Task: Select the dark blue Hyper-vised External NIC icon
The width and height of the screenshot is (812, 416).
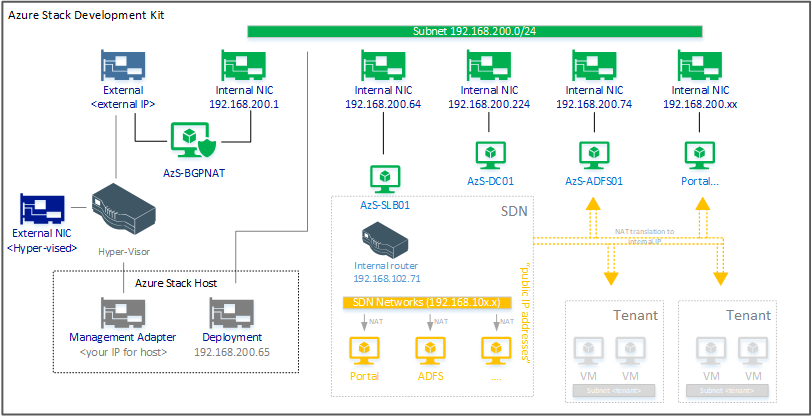Action: pyautogui.click(x=42, y=209)
